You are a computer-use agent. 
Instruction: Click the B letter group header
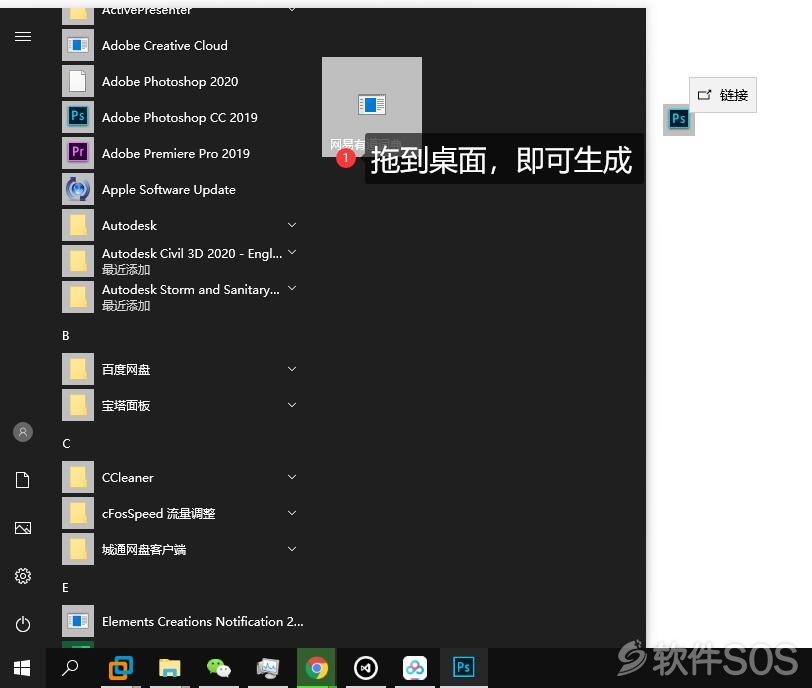pyautogui.click(x=66, y=335)
